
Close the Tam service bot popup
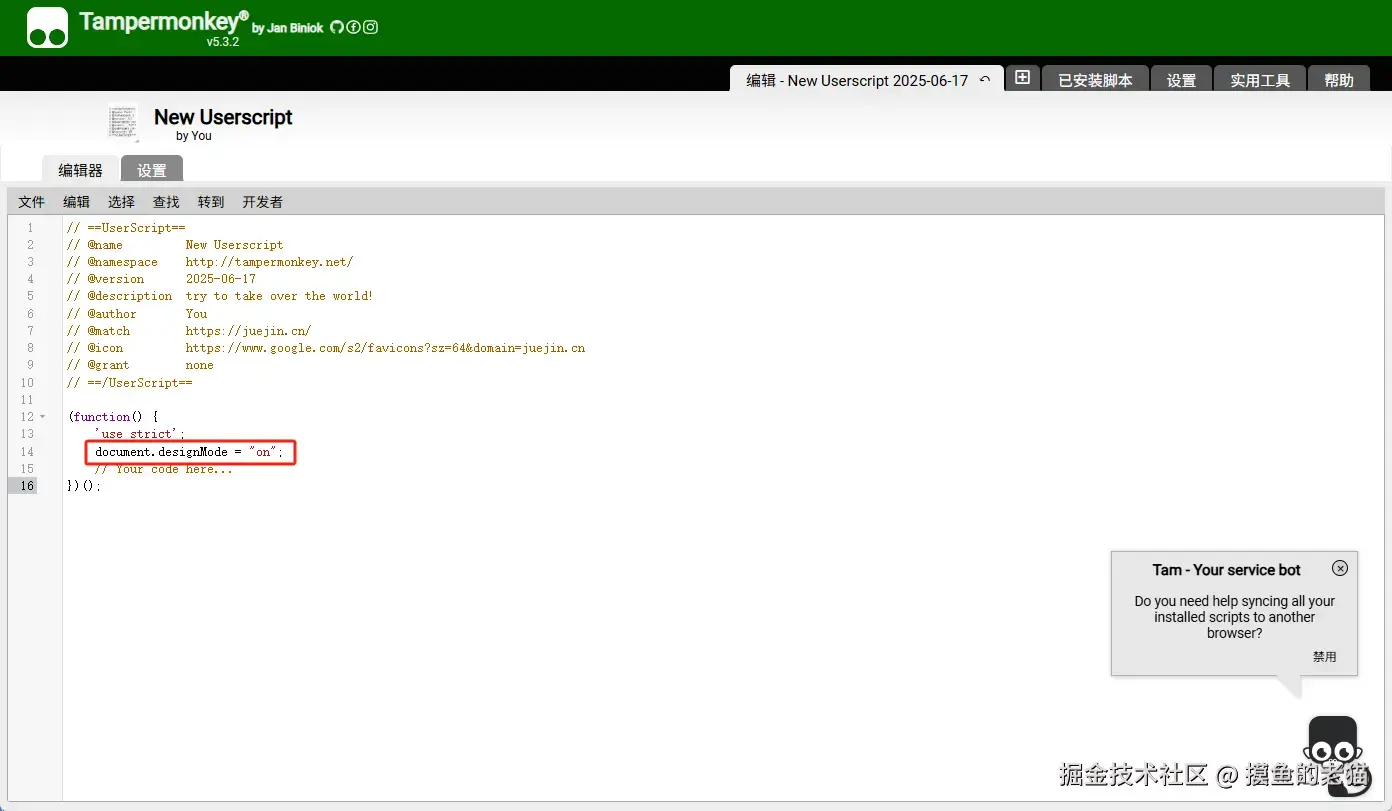pyautogui.click(x=1340, y=568)
